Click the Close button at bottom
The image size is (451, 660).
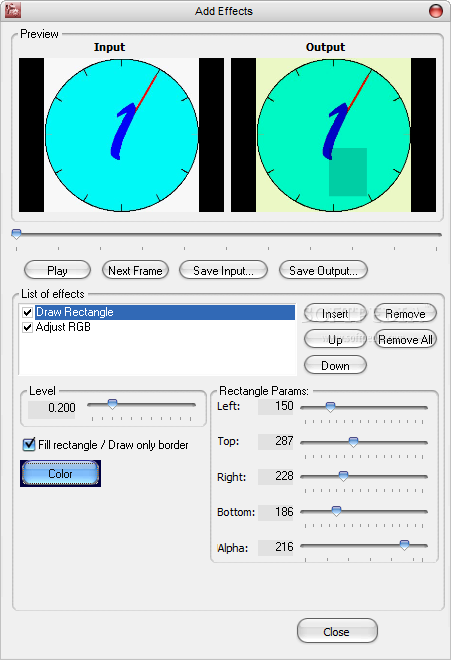point(337,631)
